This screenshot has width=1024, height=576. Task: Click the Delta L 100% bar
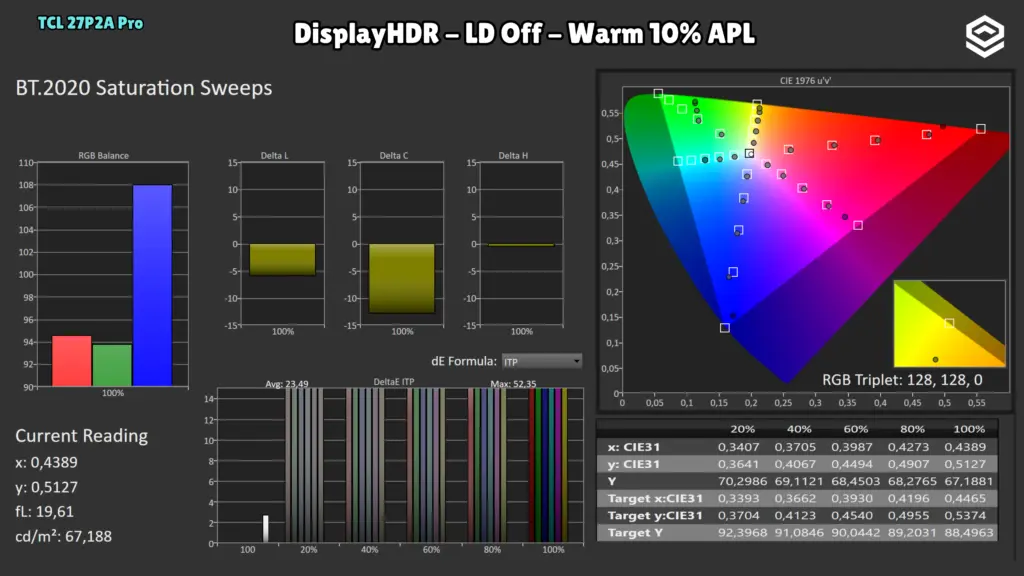(282, 259)
